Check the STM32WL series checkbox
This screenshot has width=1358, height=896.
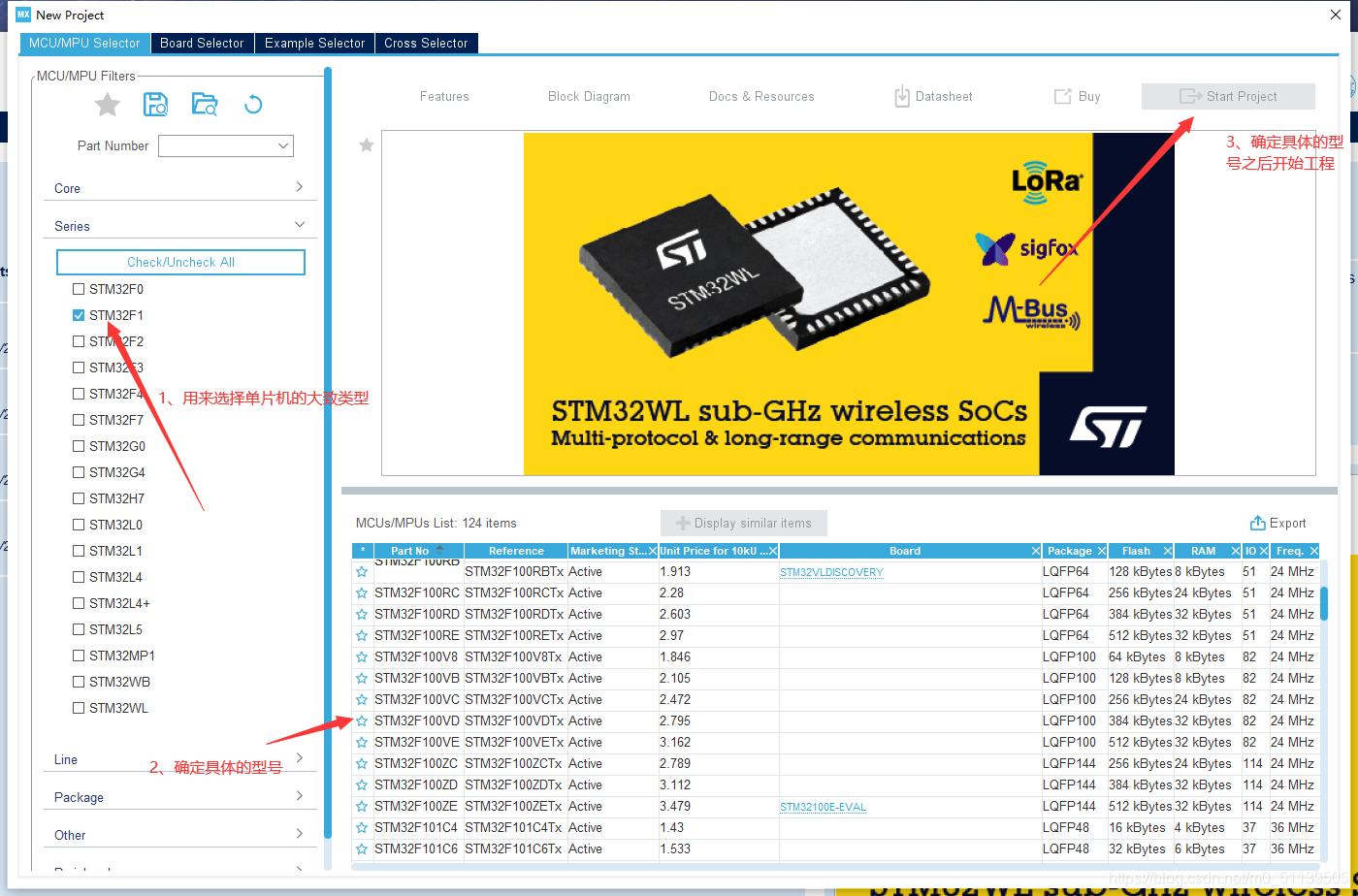(79, 708)
